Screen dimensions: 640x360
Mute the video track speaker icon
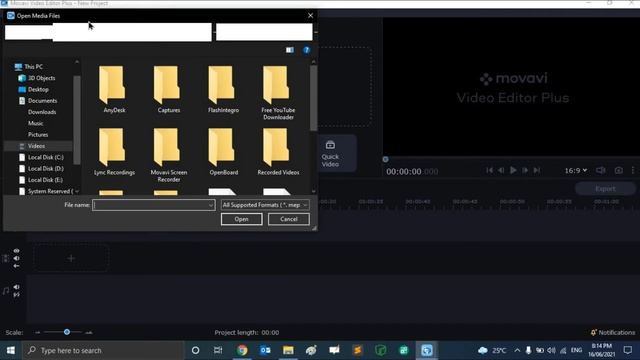[x=16, y=258]
